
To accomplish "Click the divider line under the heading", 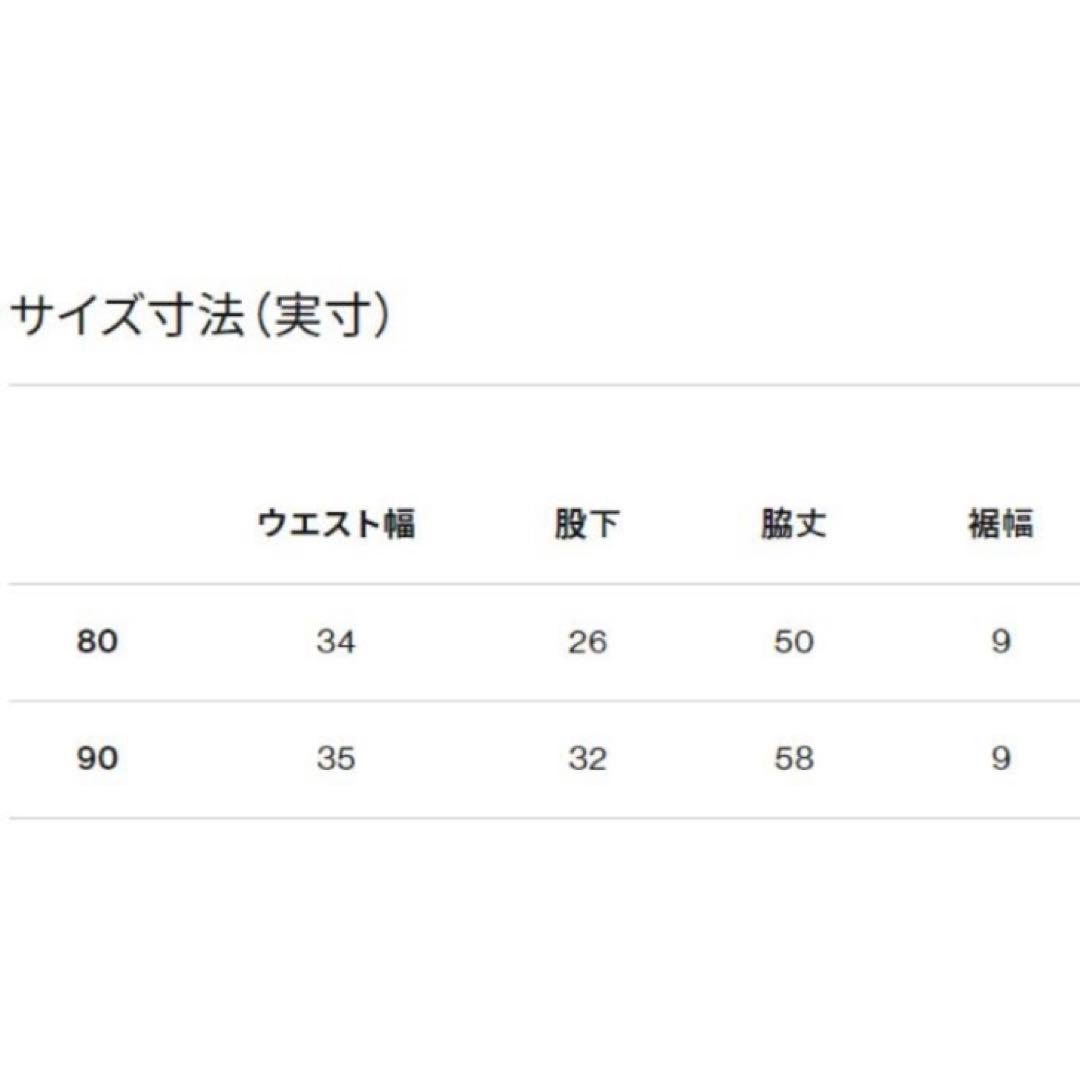I will [544, 385].
